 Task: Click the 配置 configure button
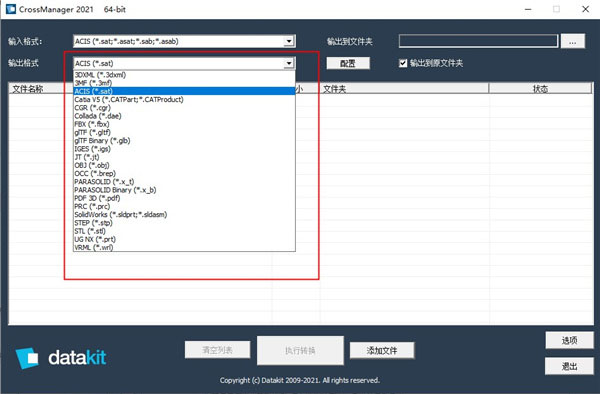[x=348, y=63]
